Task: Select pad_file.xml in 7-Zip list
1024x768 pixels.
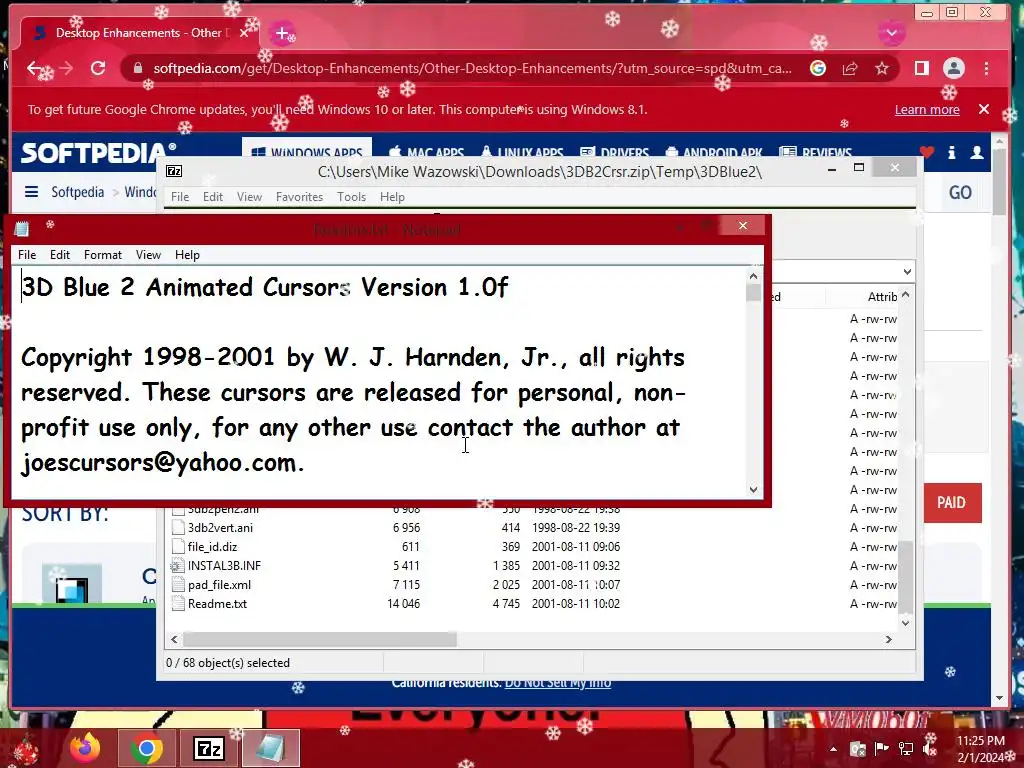Action: (x=219, y=584)
